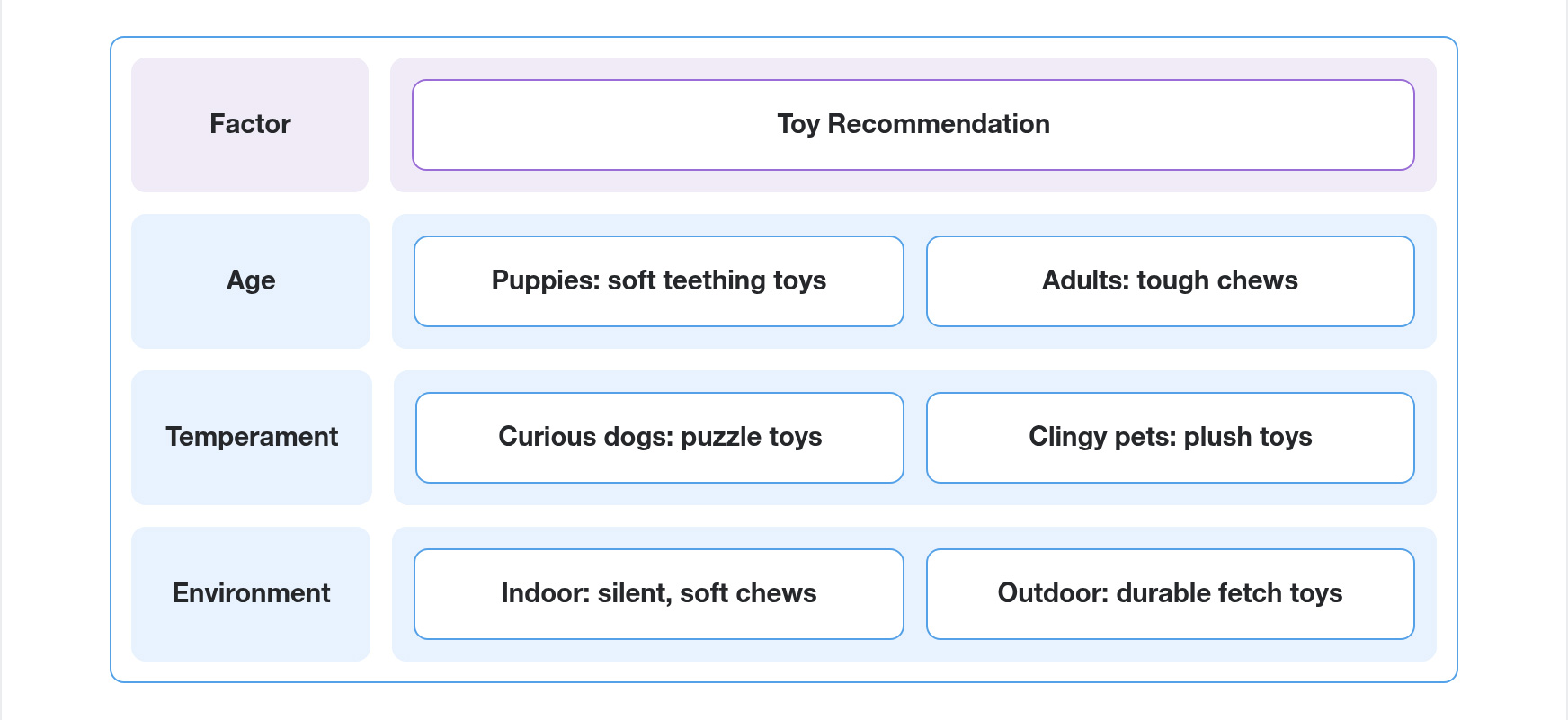The height and width of the screenshot is (720, 1568).
Task: Click white gap between Age and Temperament cells
Action: pos(251,360)
